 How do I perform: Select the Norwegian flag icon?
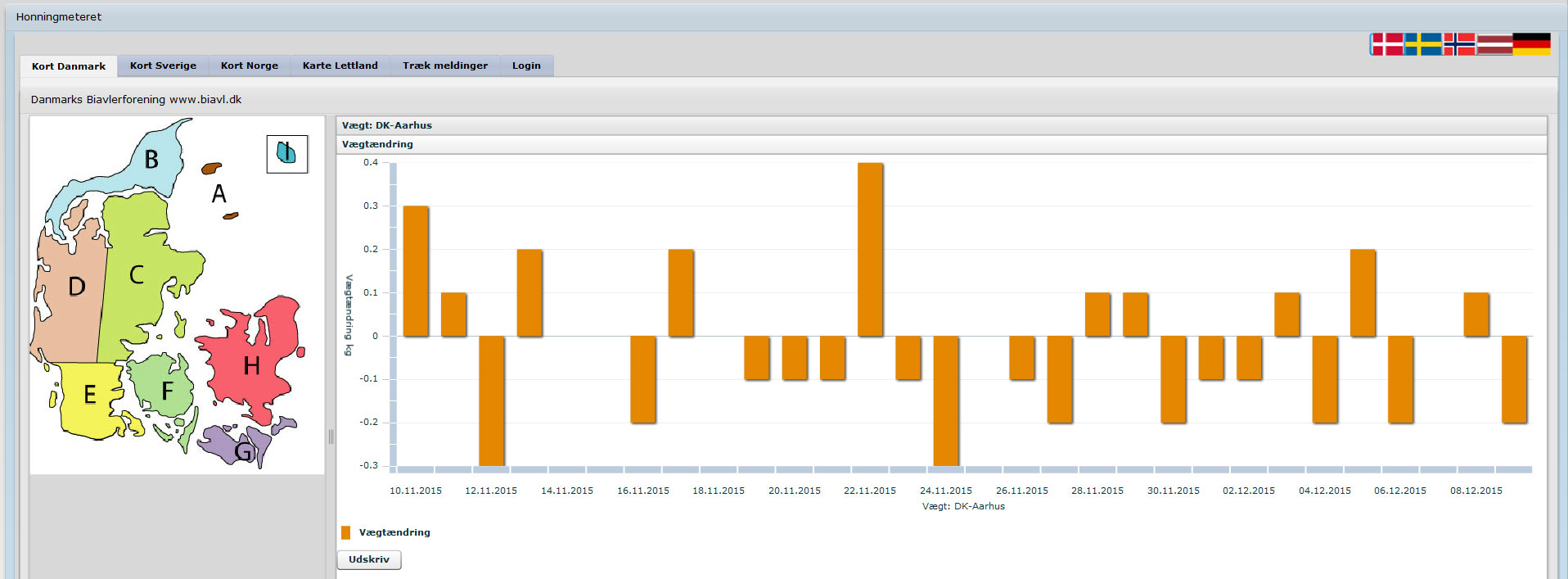pyautogui.click(x=1459, y=44)
